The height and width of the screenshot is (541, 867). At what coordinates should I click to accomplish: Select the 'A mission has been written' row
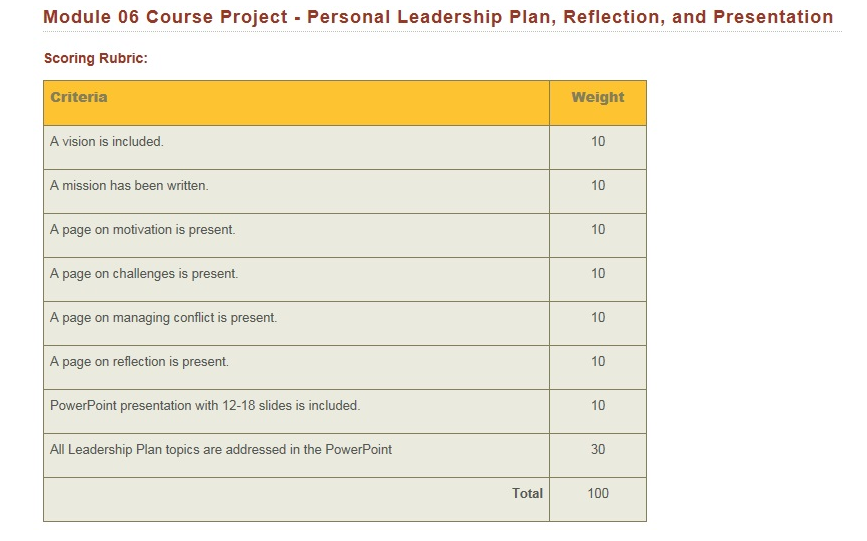click(x=345, y=191)
